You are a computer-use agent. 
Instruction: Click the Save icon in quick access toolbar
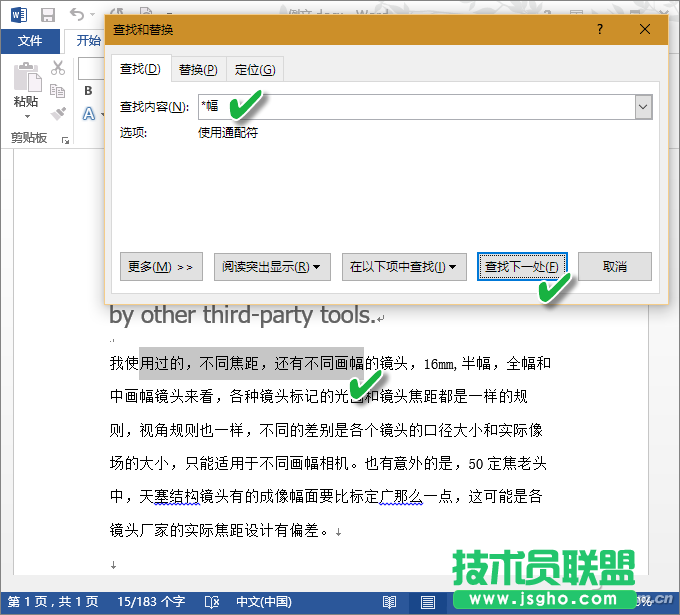click(47, 14)
